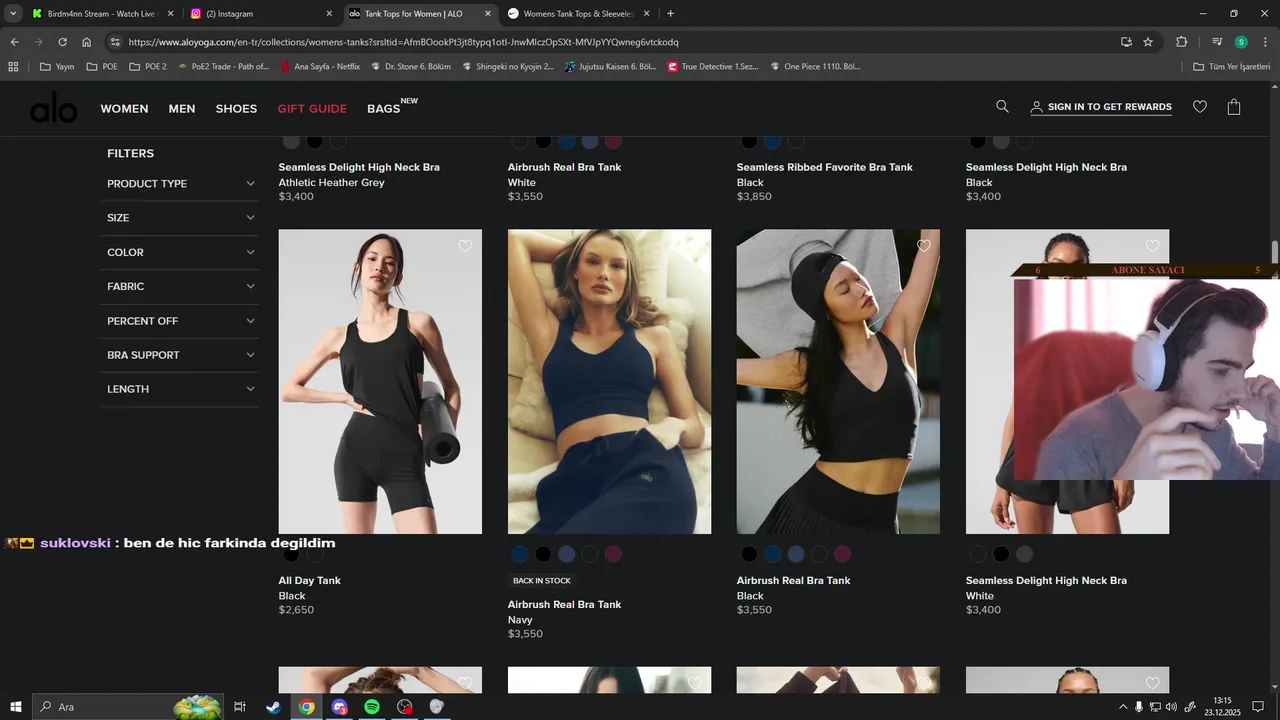Open the media control icon in Chrome toolbar
Image resolution: width=1280 pixels, height=720 pixels.
[1217, 42]
